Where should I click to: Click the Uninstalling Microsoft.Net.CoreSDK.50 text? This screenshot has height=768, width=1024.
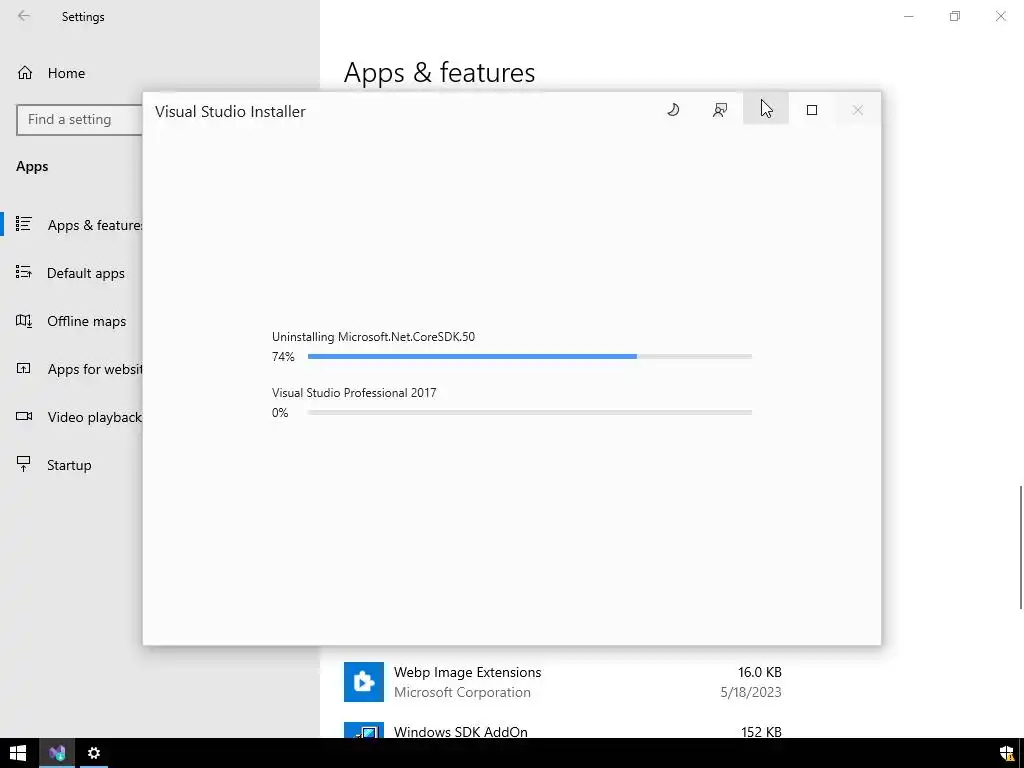(374, 337)
